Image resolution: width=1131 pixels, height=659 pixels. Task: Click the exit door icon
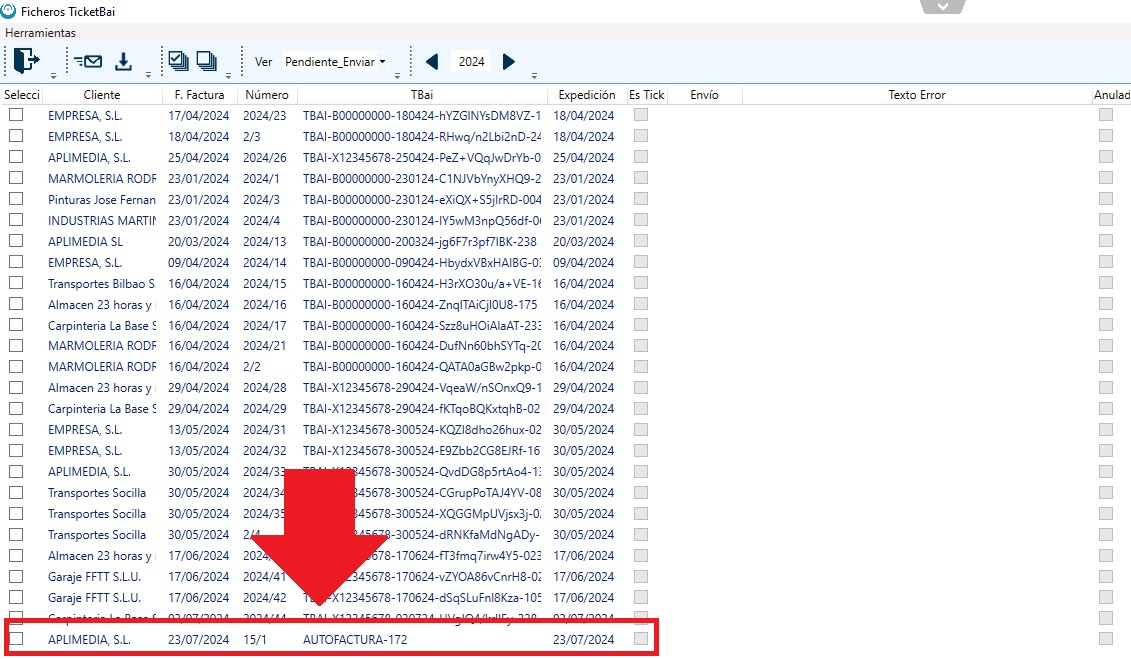pyautogui.click(x=26, y=61)
